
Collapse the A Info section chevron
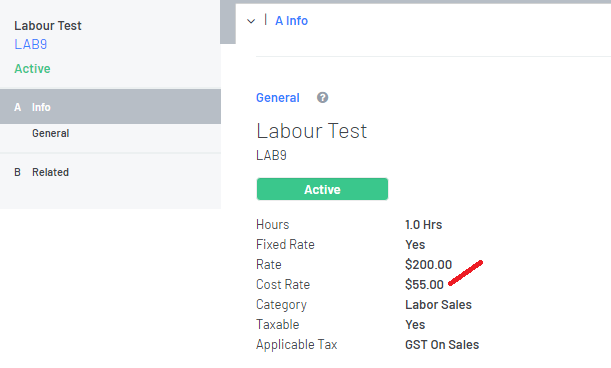(x=251, y=21)
